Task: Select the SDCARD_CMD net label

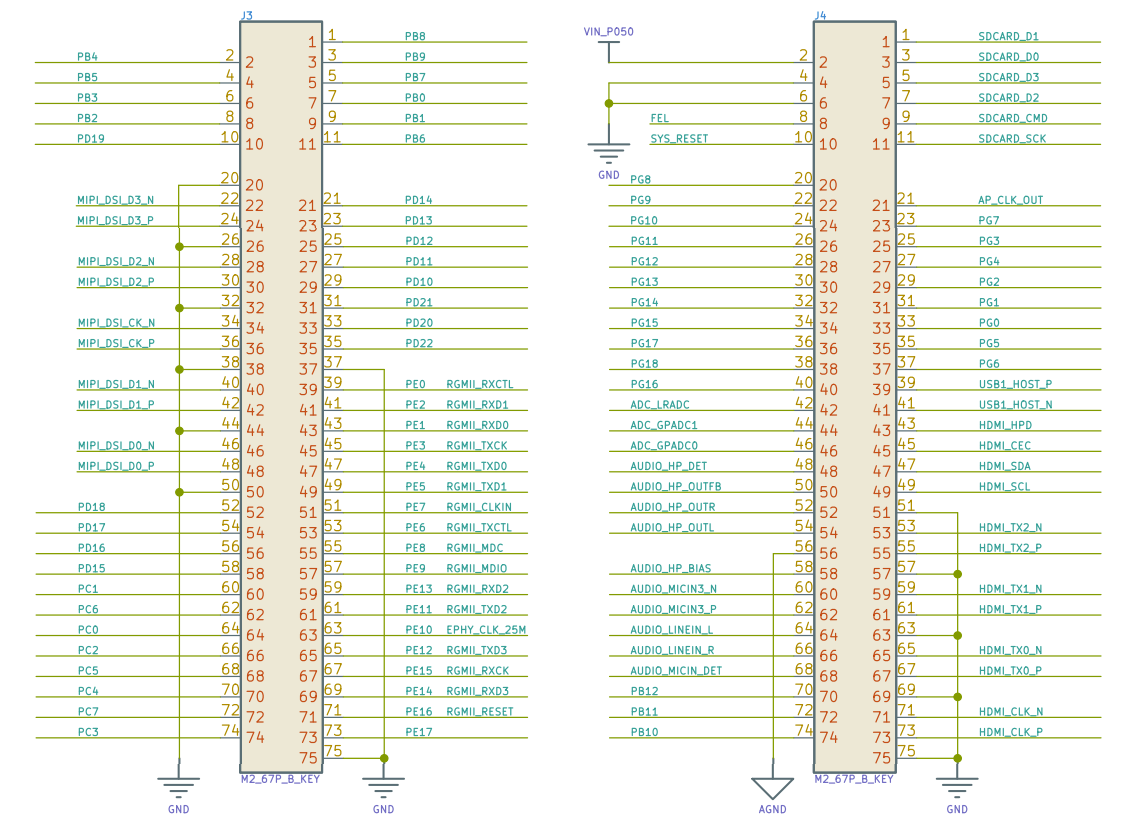Action: coord(1012,118)
